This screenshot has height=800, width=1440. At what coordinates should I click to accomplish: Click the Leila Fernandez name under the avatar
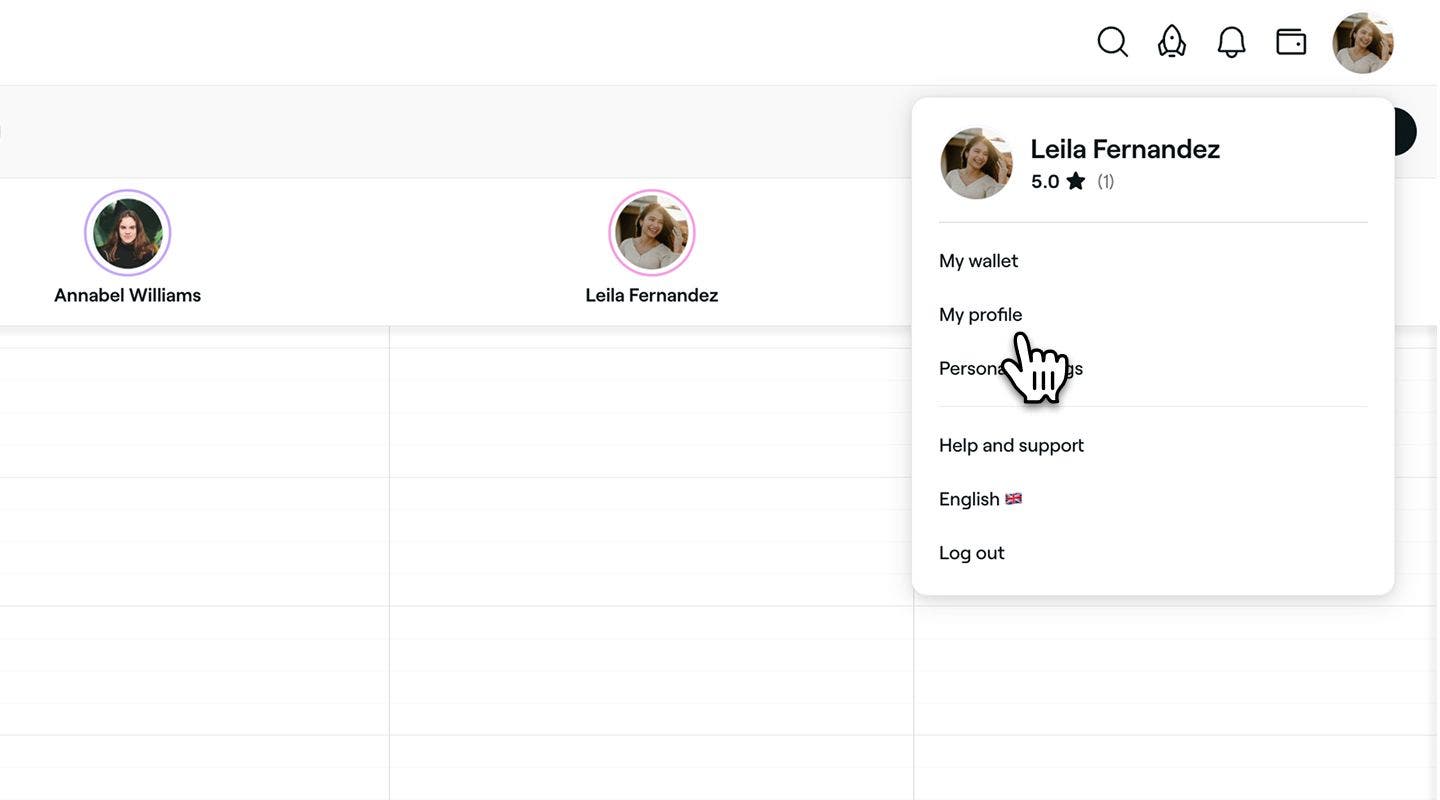pos(652,295)
